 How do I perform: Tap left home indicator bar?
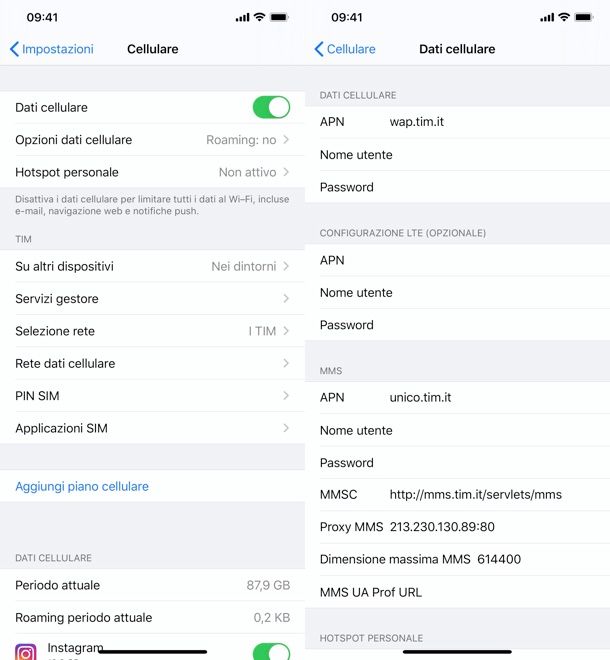[152, 652]
